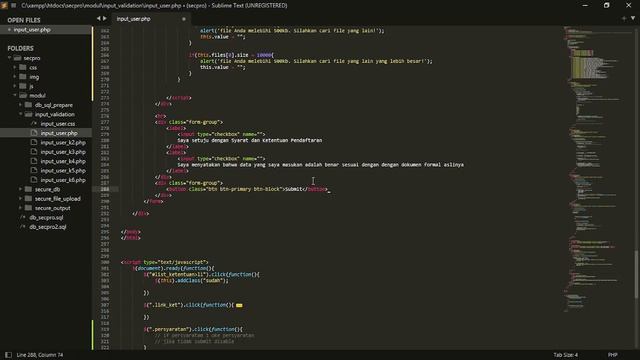Viewport: 640px width, 360px height.
Task: Close input_user.php in Open Files list
Action: point(9,30)
